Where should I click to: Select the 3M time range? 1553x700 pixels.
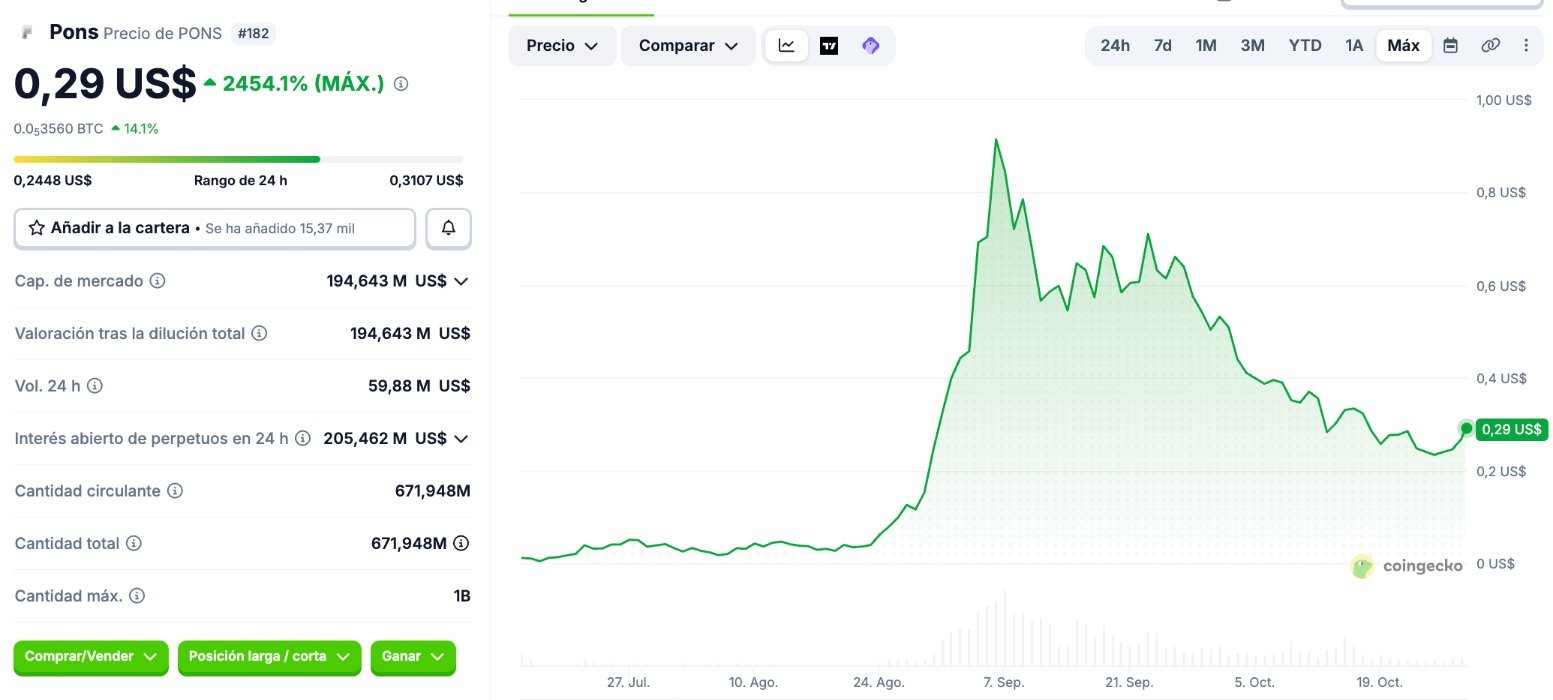[1252, 45]
